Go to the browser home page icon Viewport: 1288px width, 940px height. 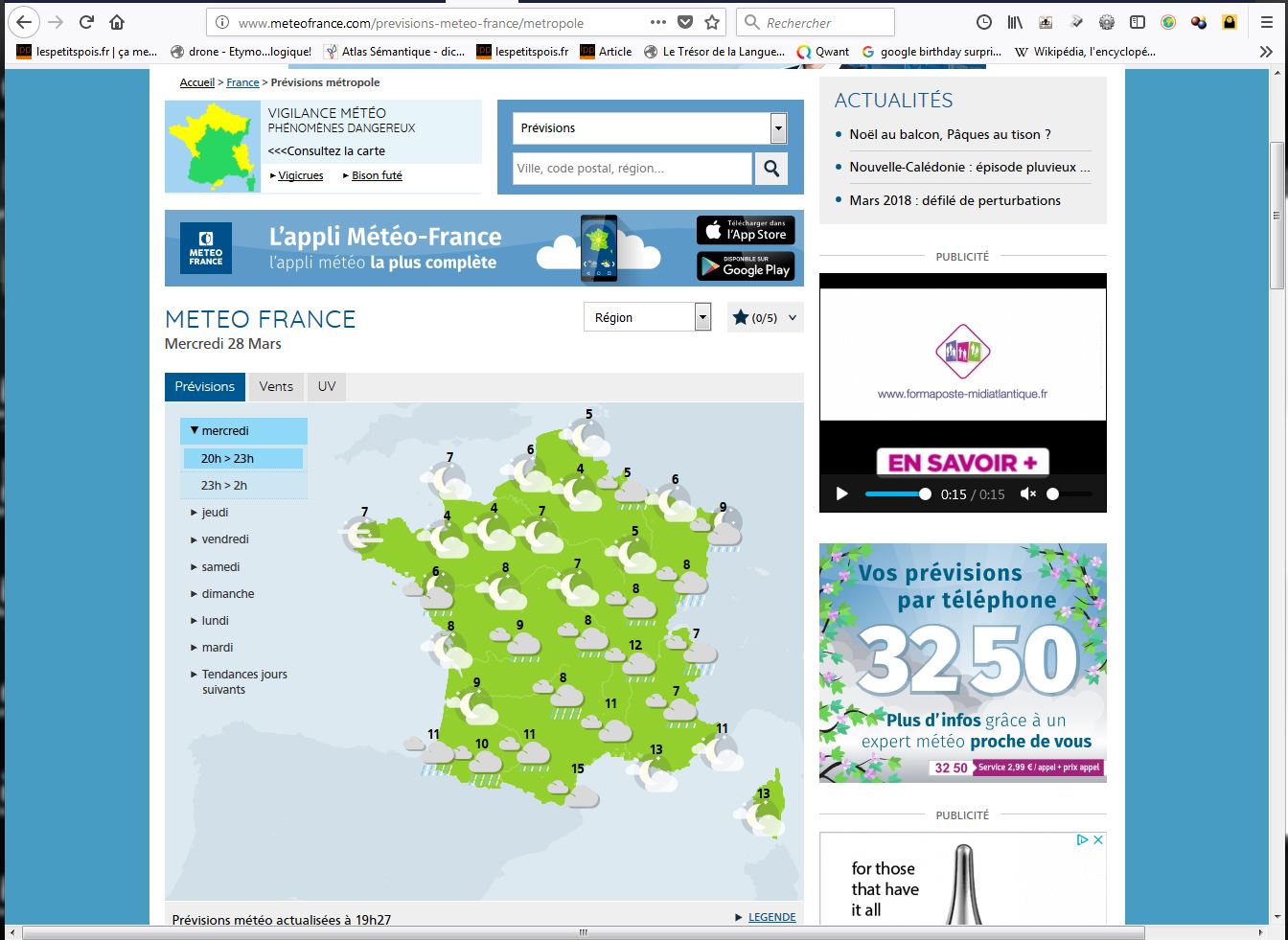click(x=117, y=22)
